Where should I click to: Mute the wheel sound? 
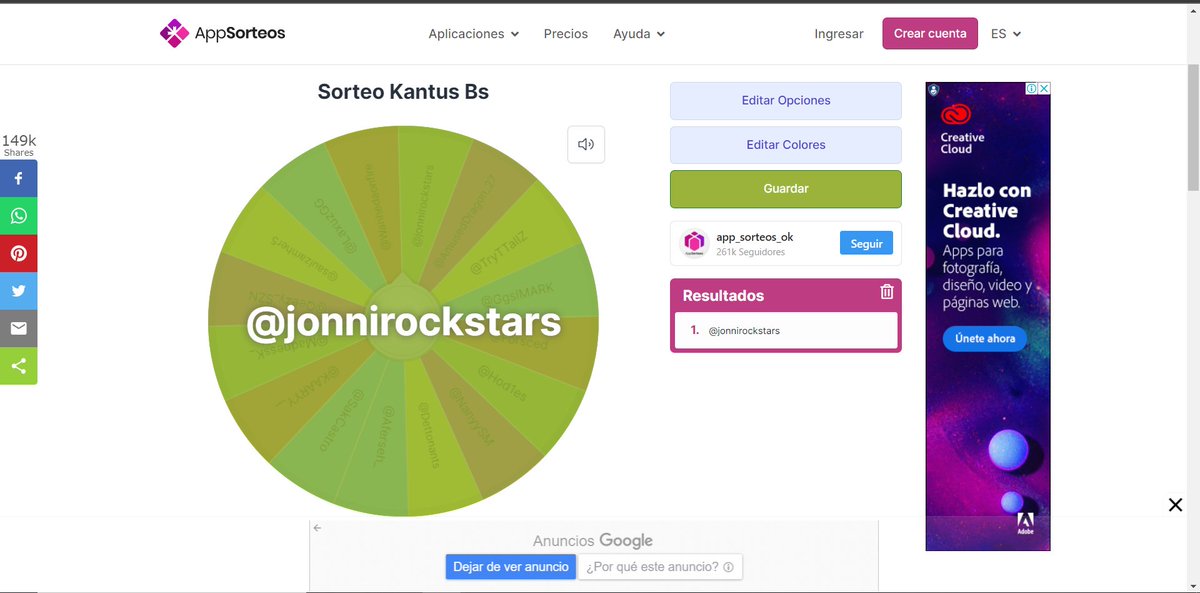(x=586, y=144)
